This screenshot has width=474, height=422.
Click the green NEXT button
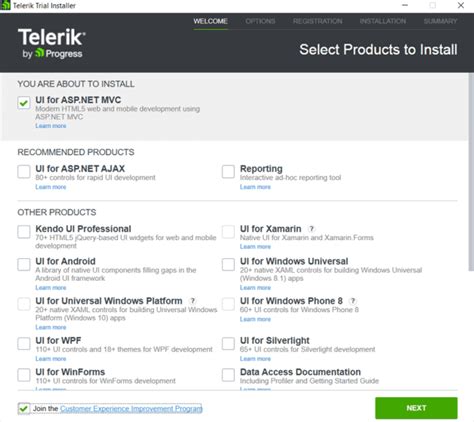point(416,408)
